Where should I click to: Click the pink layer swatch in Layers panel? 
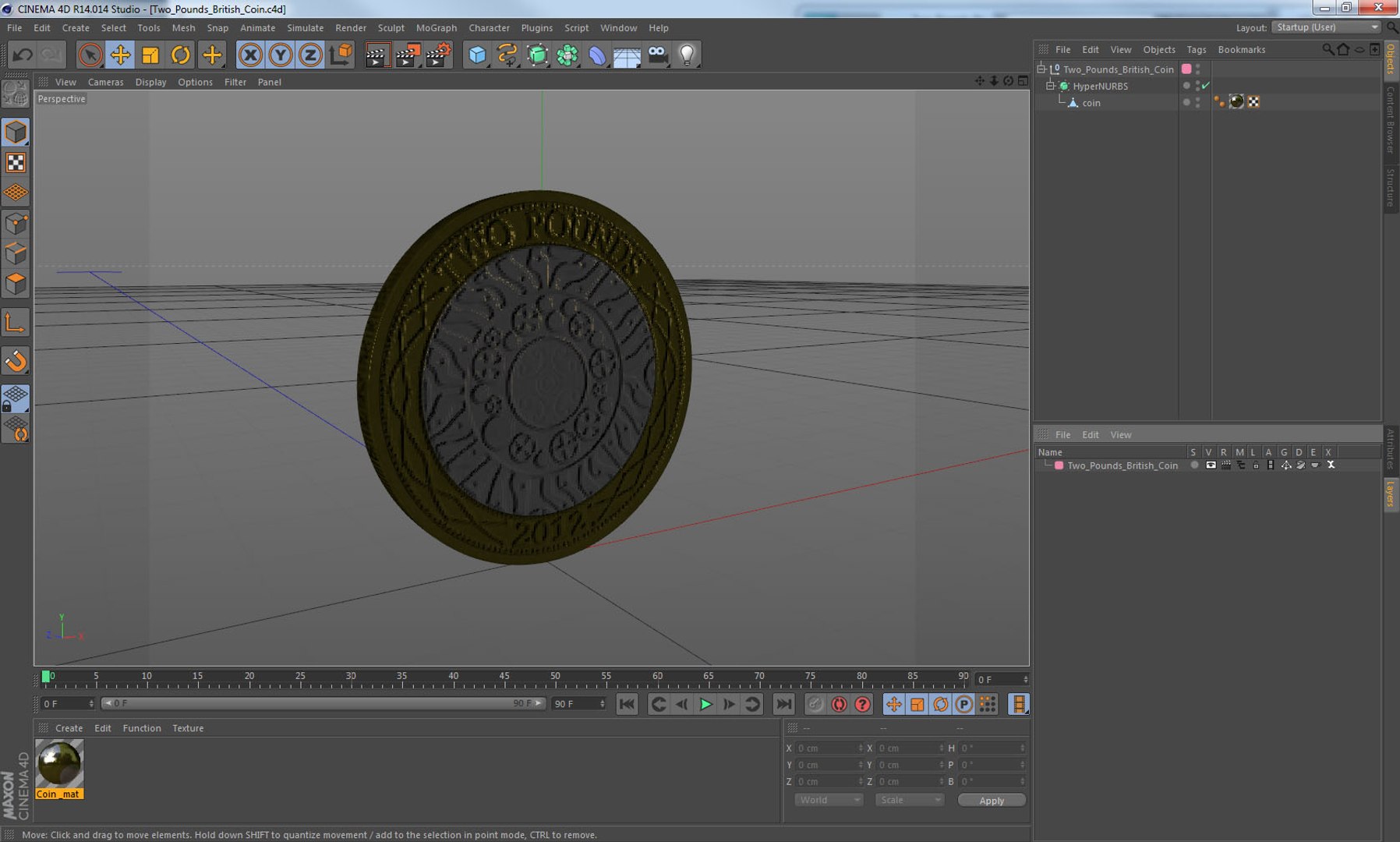[x=1059, y=465]
